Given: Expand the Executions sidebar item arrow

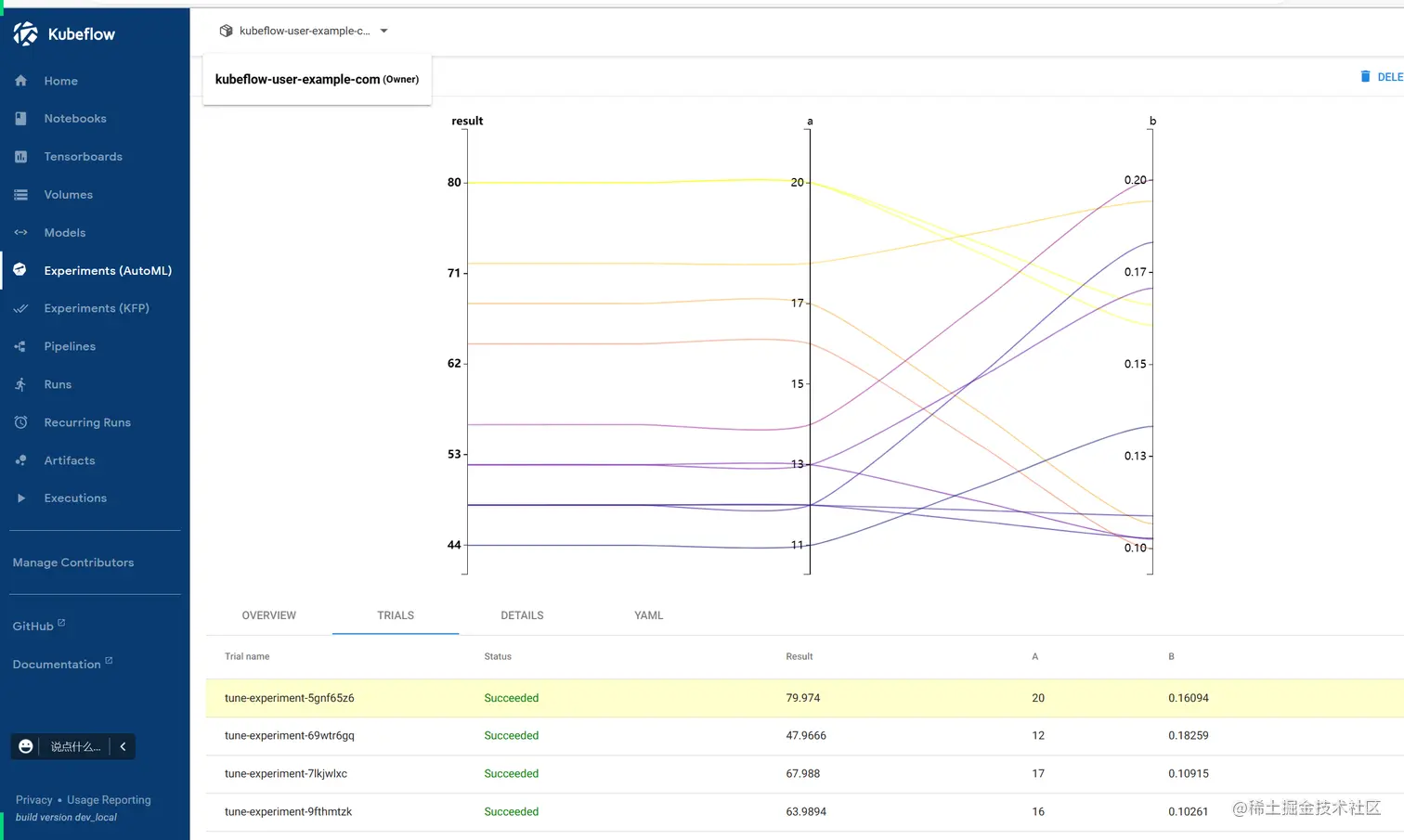Looking at the screenshot, I should tap(21, 498).
